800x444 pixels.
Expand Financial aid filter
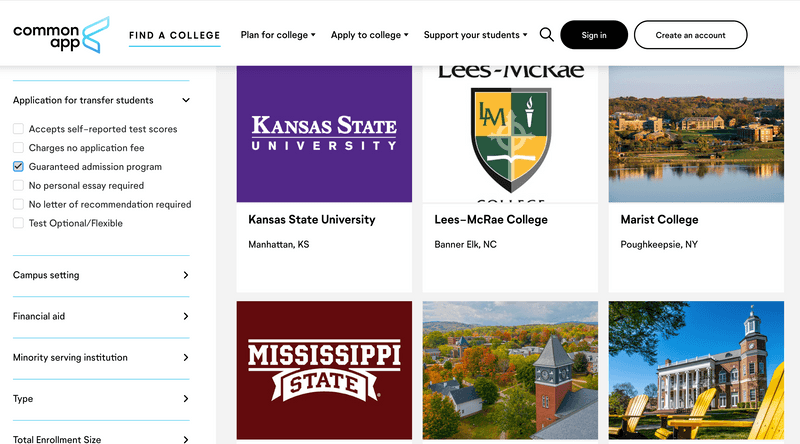pos(101,316)
